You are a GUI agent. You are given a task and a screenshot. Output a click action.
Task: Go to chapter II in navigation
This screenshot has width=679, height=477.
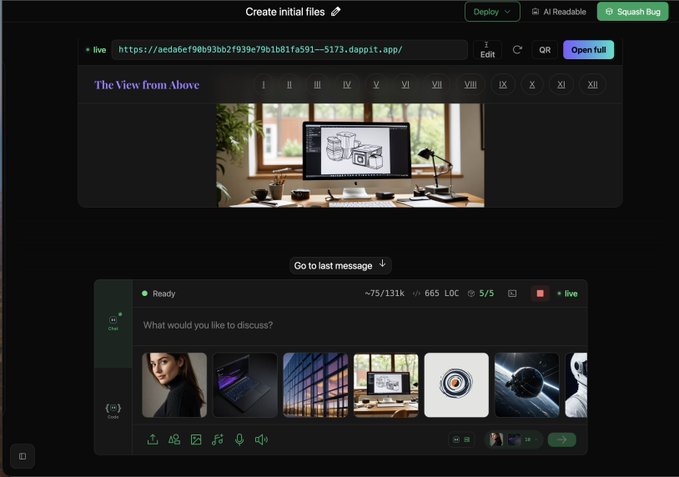click(289, 84)
